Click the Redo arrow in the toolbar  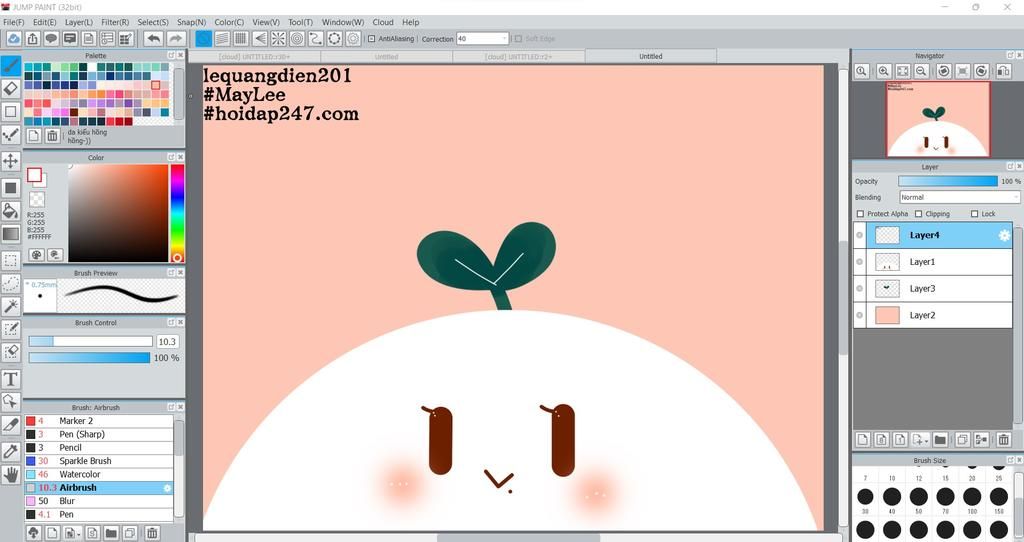[175, 39]
